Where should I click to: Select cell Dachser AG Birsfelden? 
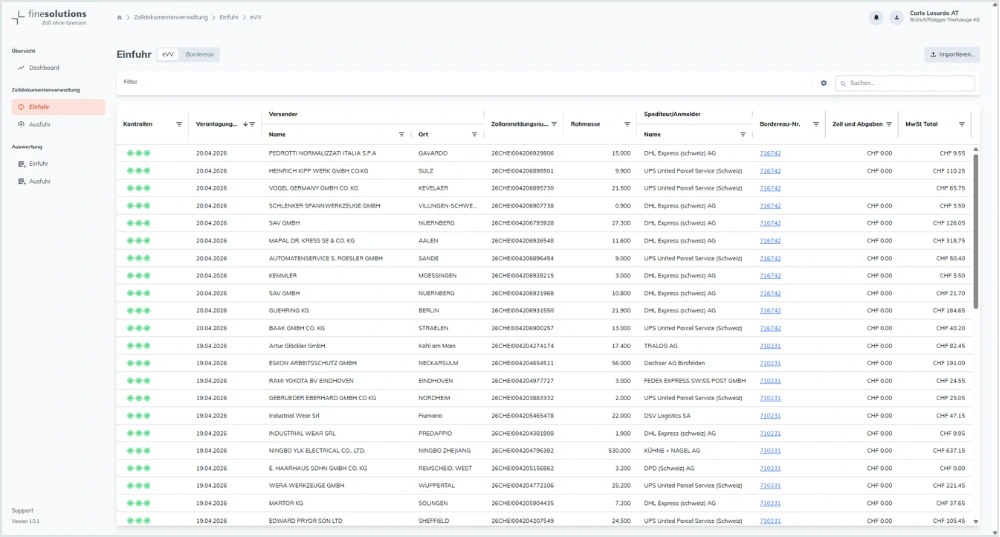coord(674,364)
